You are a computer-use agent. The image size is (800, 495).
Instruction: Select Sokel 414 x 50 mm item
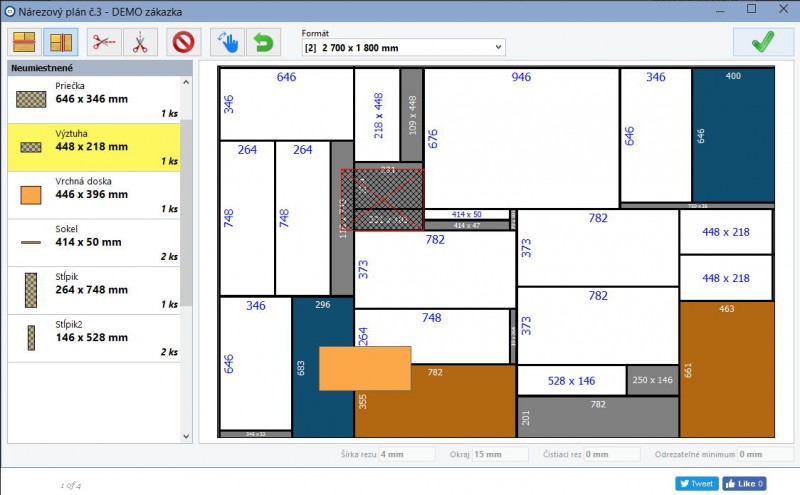point(94,242)
